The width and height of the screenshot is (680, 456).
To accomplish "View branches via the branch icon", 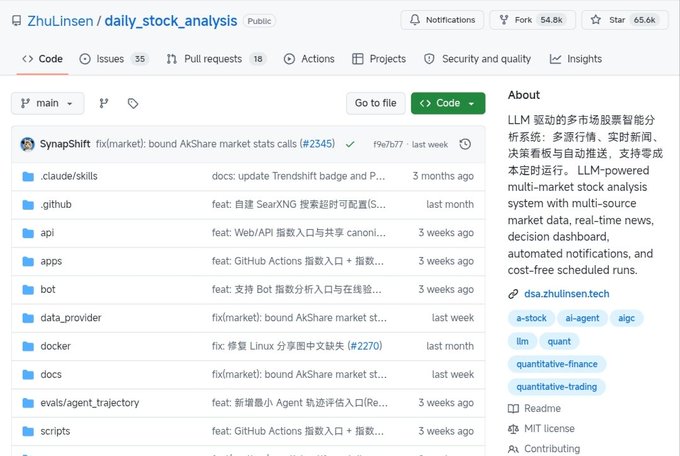I will 104,103.
